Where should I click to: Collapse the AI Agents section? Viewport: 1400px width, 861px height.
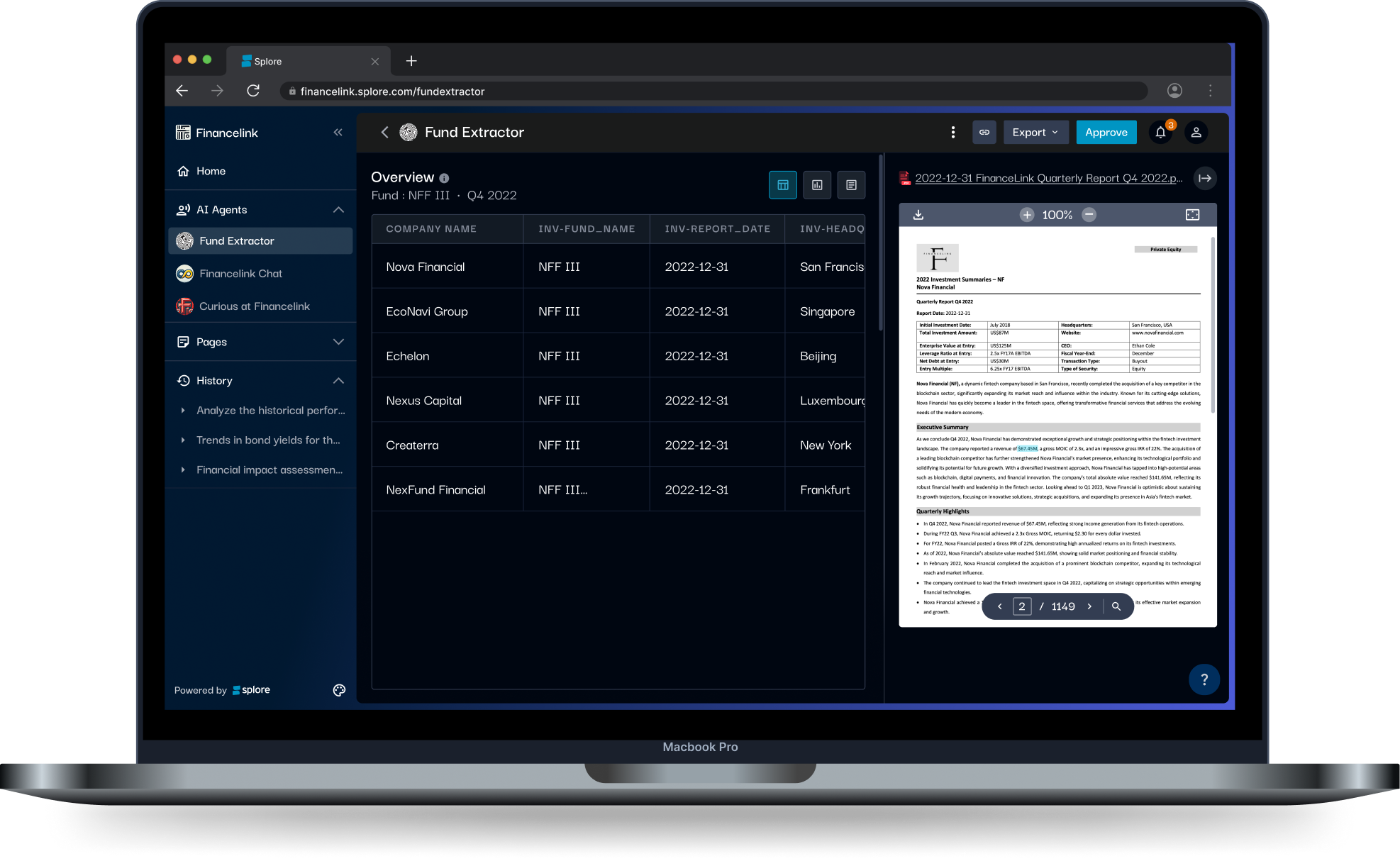338,210
